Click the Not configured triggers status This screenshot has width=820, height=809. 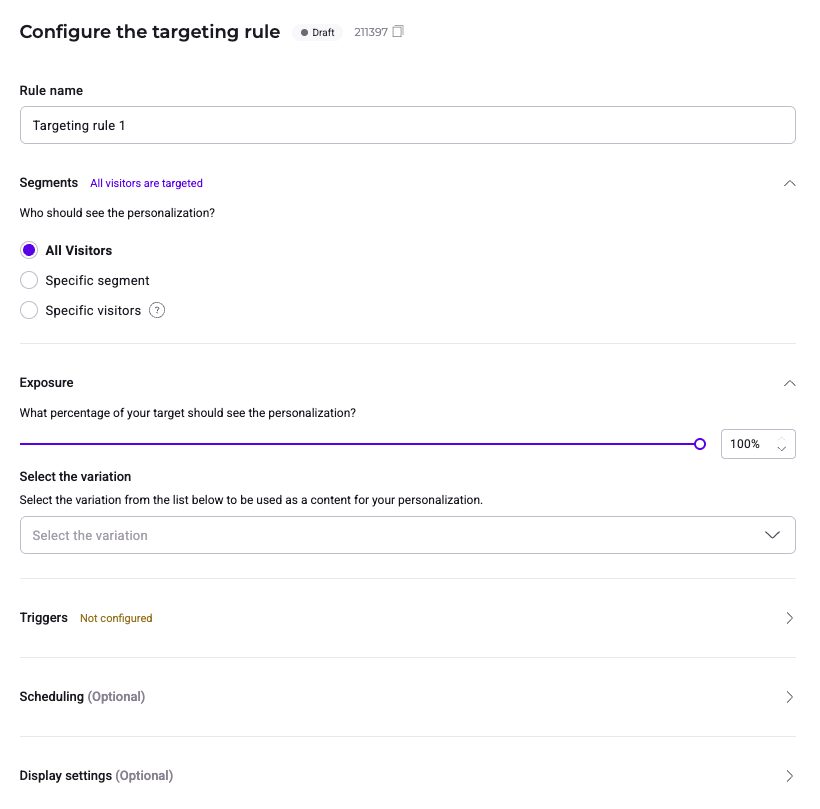[116, 618]
